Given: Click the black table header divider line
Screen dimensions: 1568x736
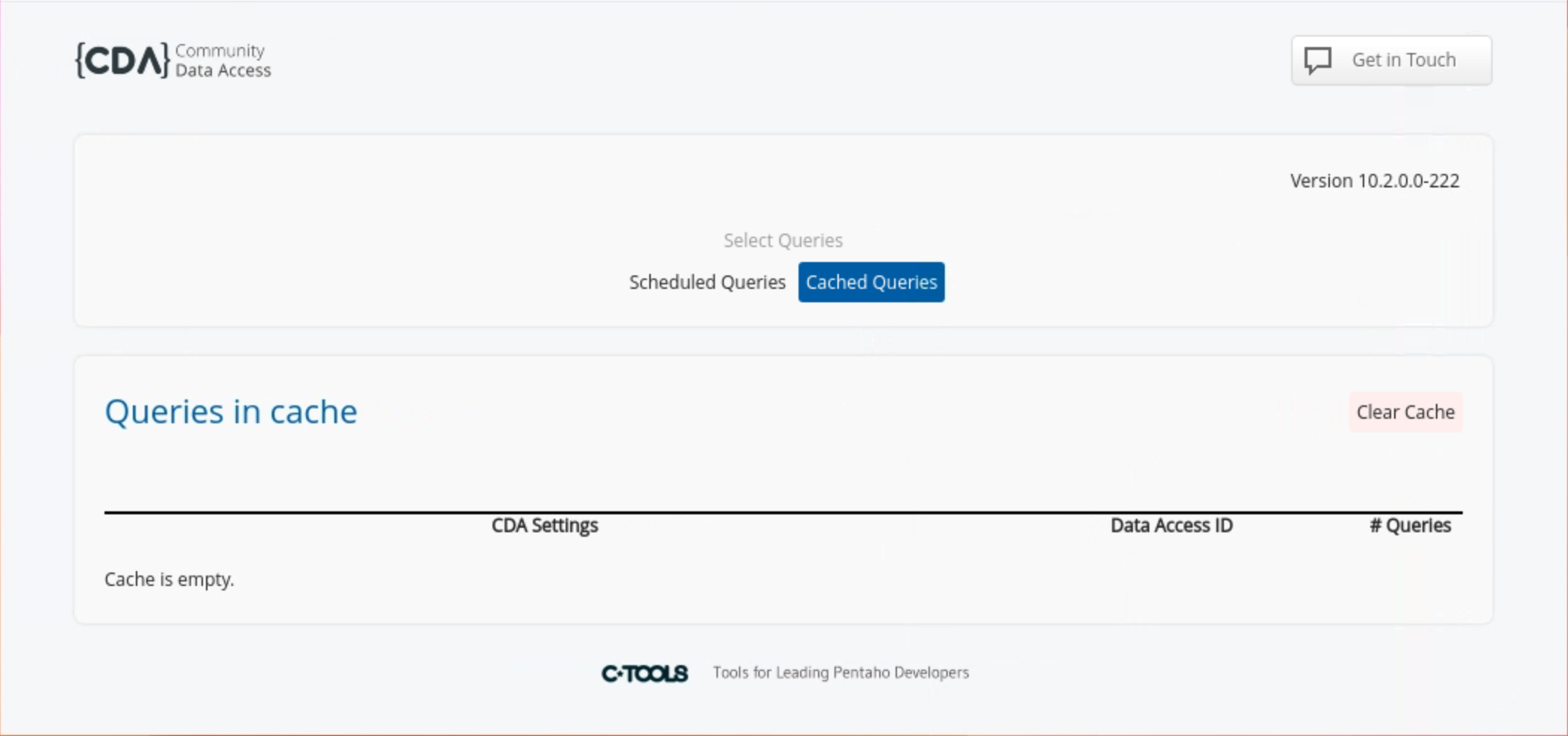Looking at the screenshot, I should coord(783,513).
